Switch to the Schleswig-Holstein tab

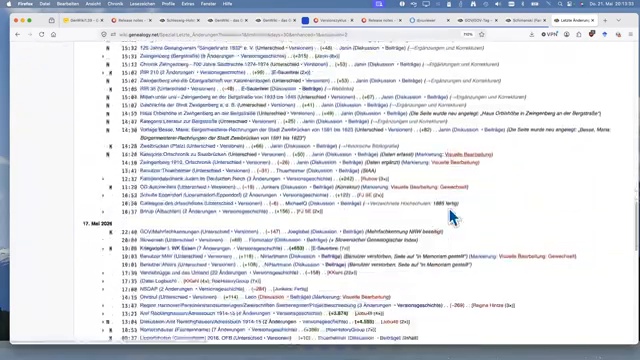180,20
